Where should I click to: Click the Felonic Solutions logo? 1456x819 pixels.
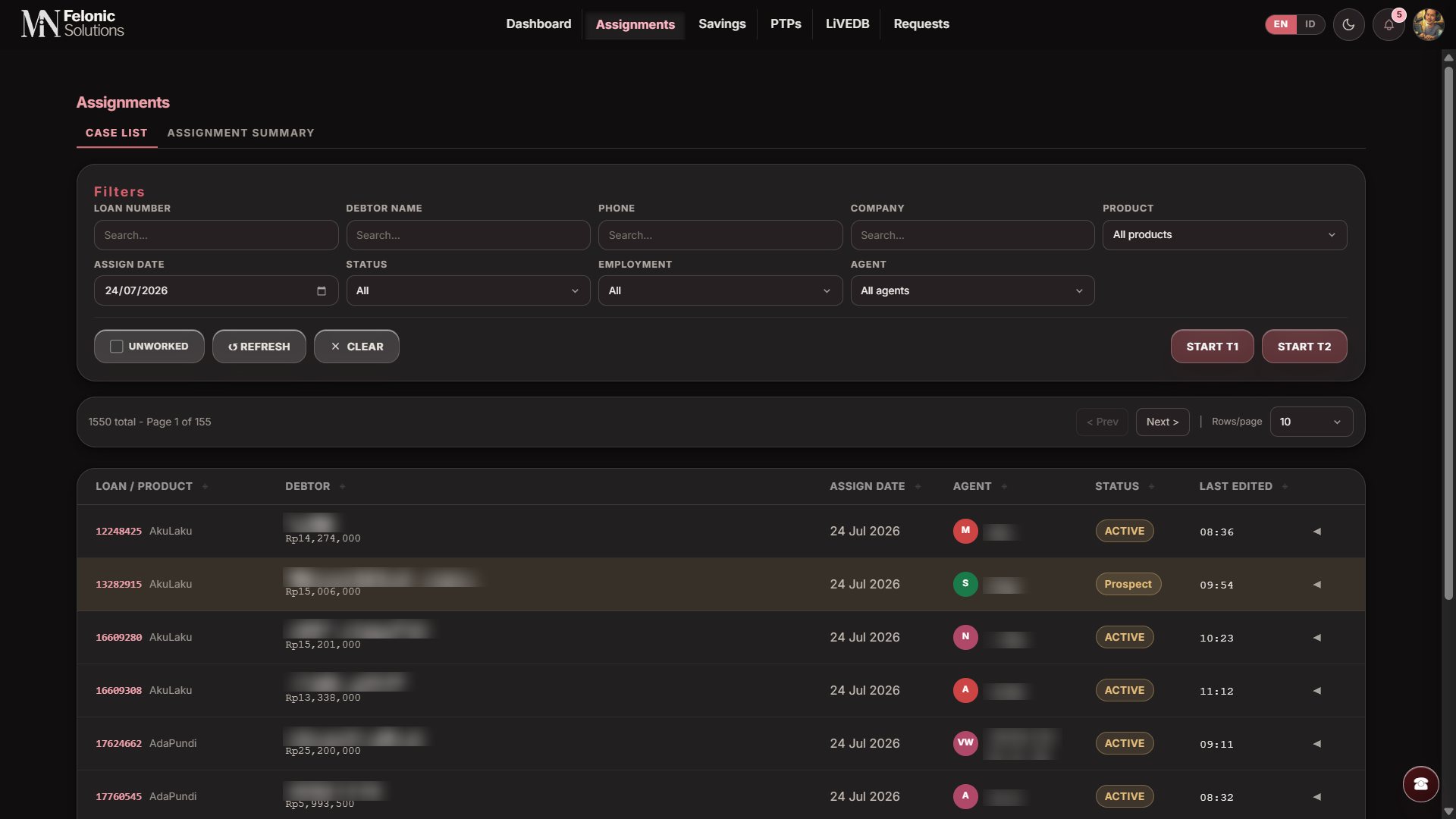coord(72,24)
